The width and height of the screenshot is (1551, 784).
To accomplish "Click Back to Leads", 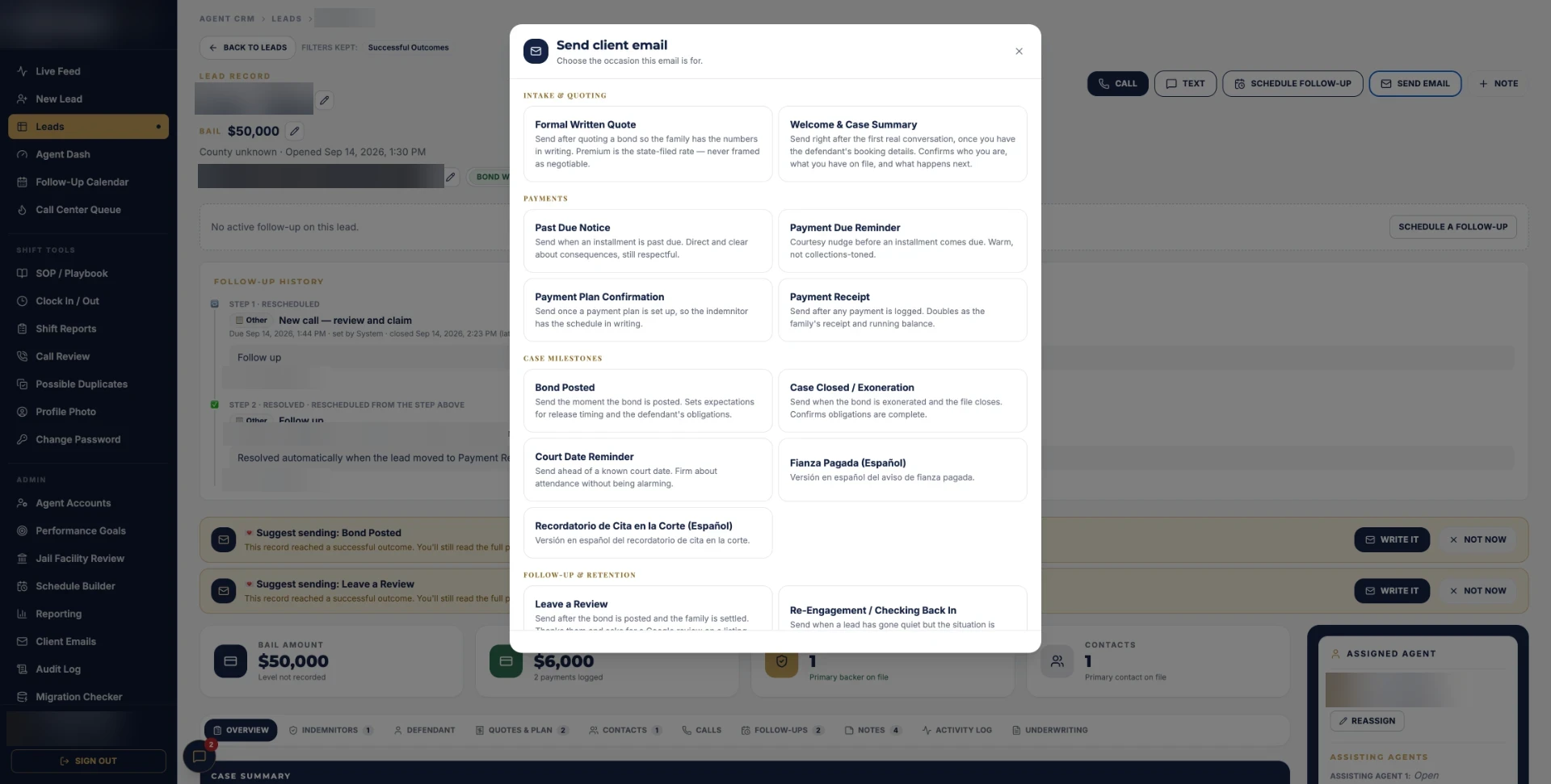I will pos(247,48).
